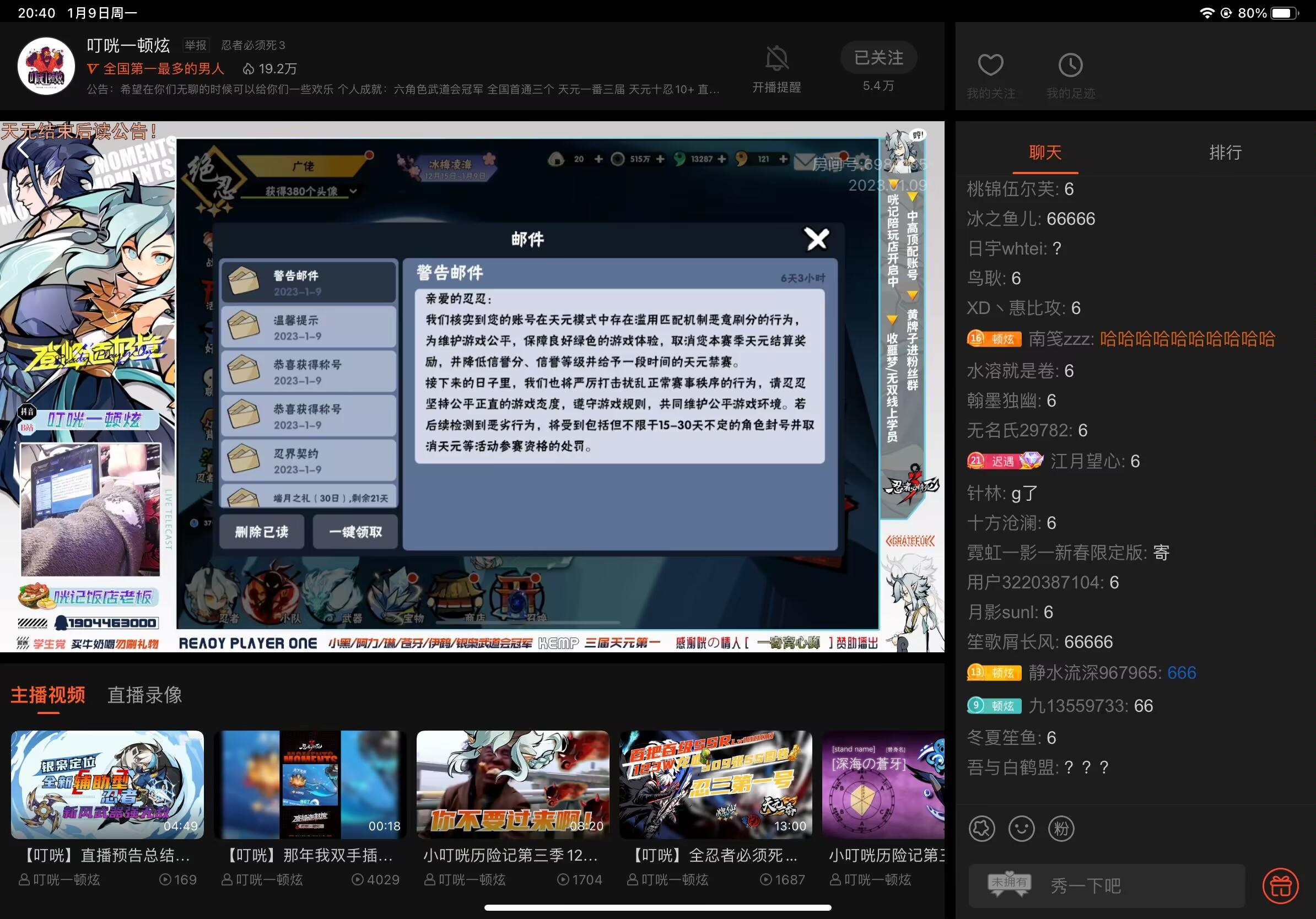Close the 邮件 dialog with the X
Image resolution: width=1316 pixels, height=919 pixels.
tap(817, 239)
